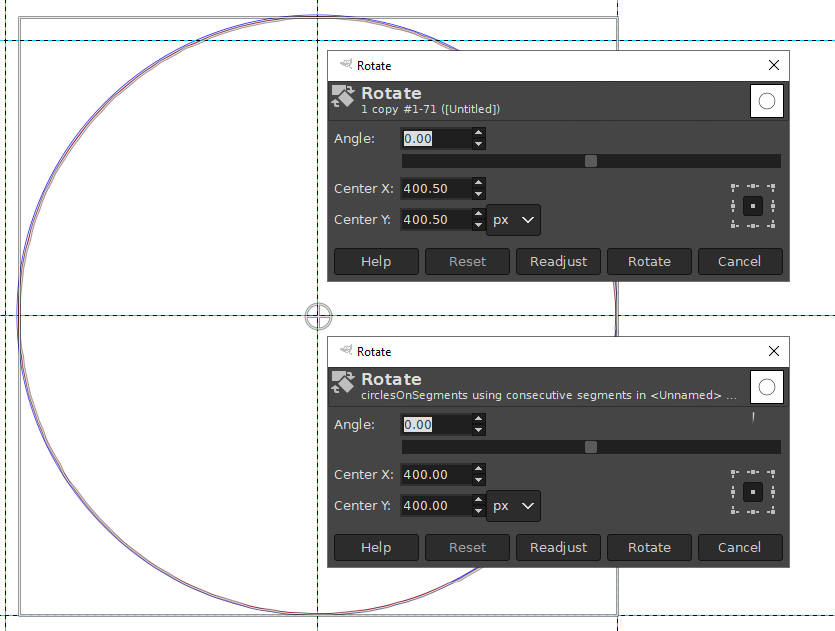Open px unit dropdown in lower dialog
The height and width of the screenshot is (631, 835).
513,506
